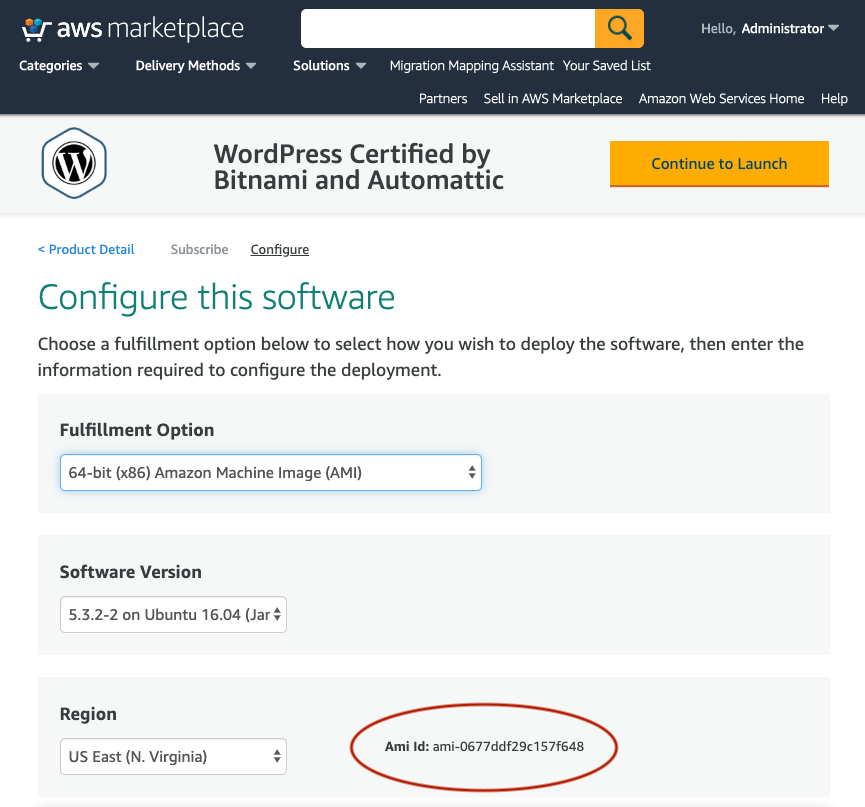Visit Amazon Web Services Home
The width and height of the screenshot is (865, 807).
point(721,99)
